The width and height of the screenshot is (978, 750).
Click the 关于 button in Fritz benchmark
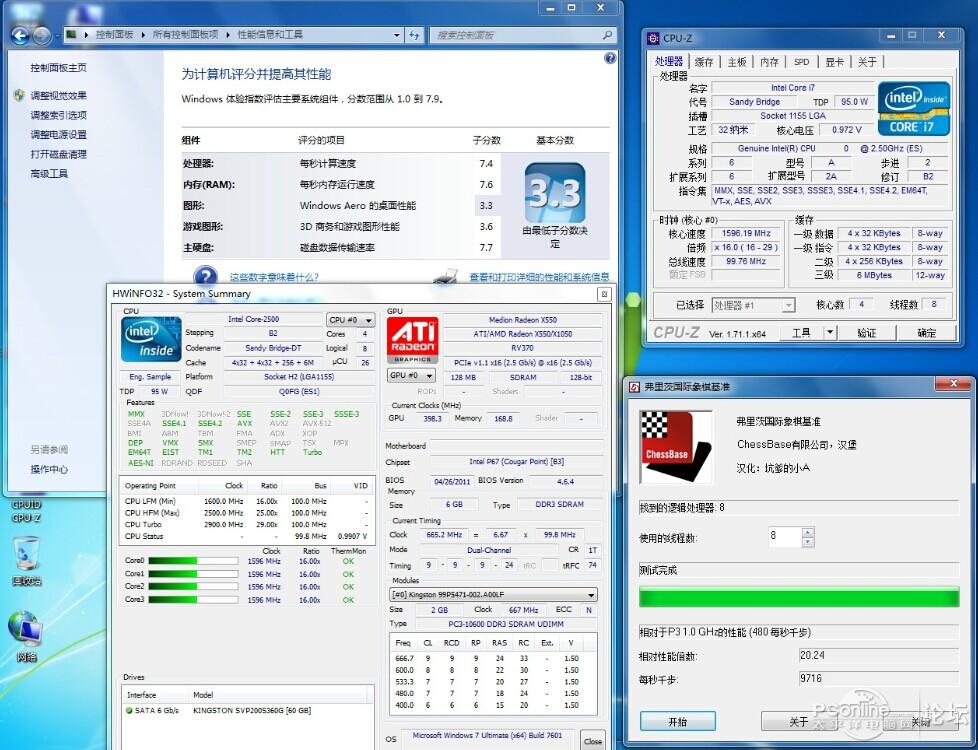(798, 721)
